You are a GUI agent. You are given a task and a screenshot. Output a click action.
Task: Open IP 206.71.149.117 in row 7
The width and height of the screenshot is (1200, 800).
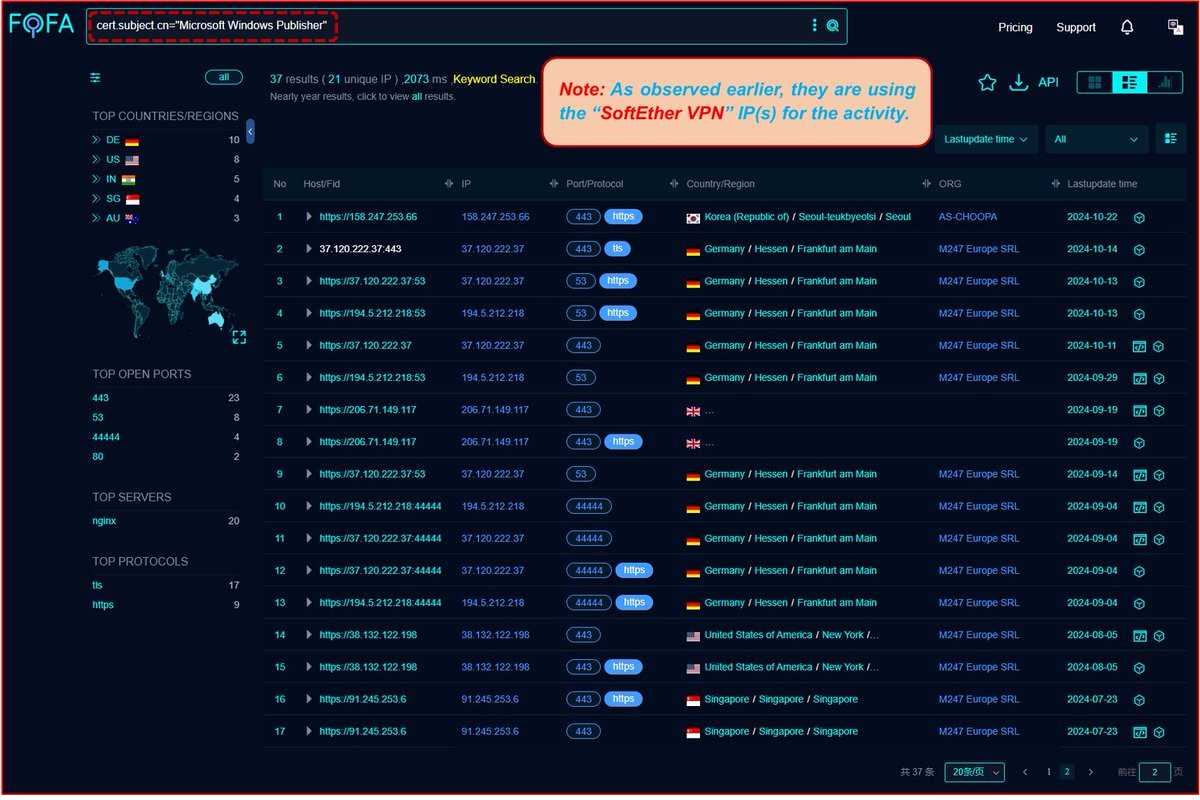[495, 410]
